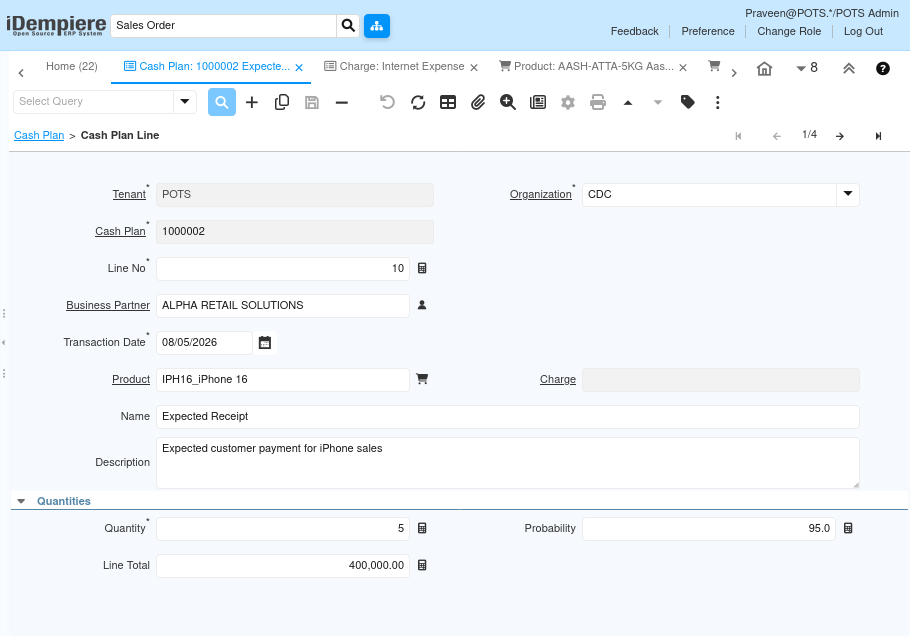Screen dimensions: 910x636
Task: Click the label tag toolbar icon
Action: (x=688, y=103)
